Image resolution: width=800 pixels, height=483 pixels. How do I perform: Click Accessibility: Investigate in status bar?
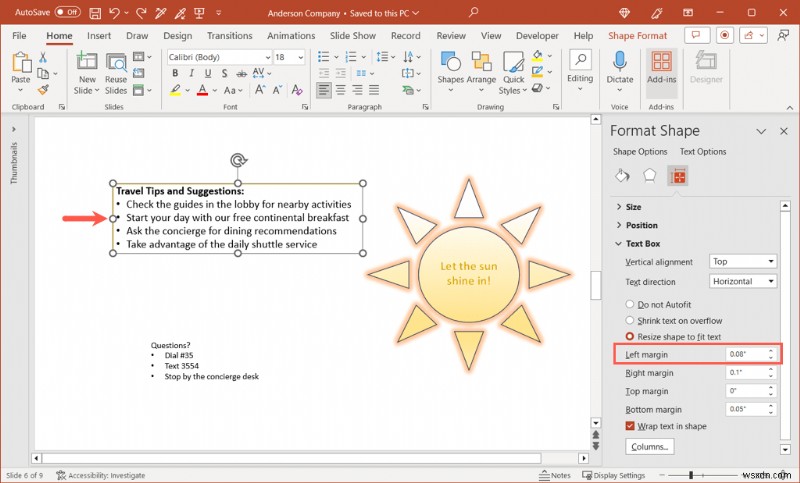101,475
